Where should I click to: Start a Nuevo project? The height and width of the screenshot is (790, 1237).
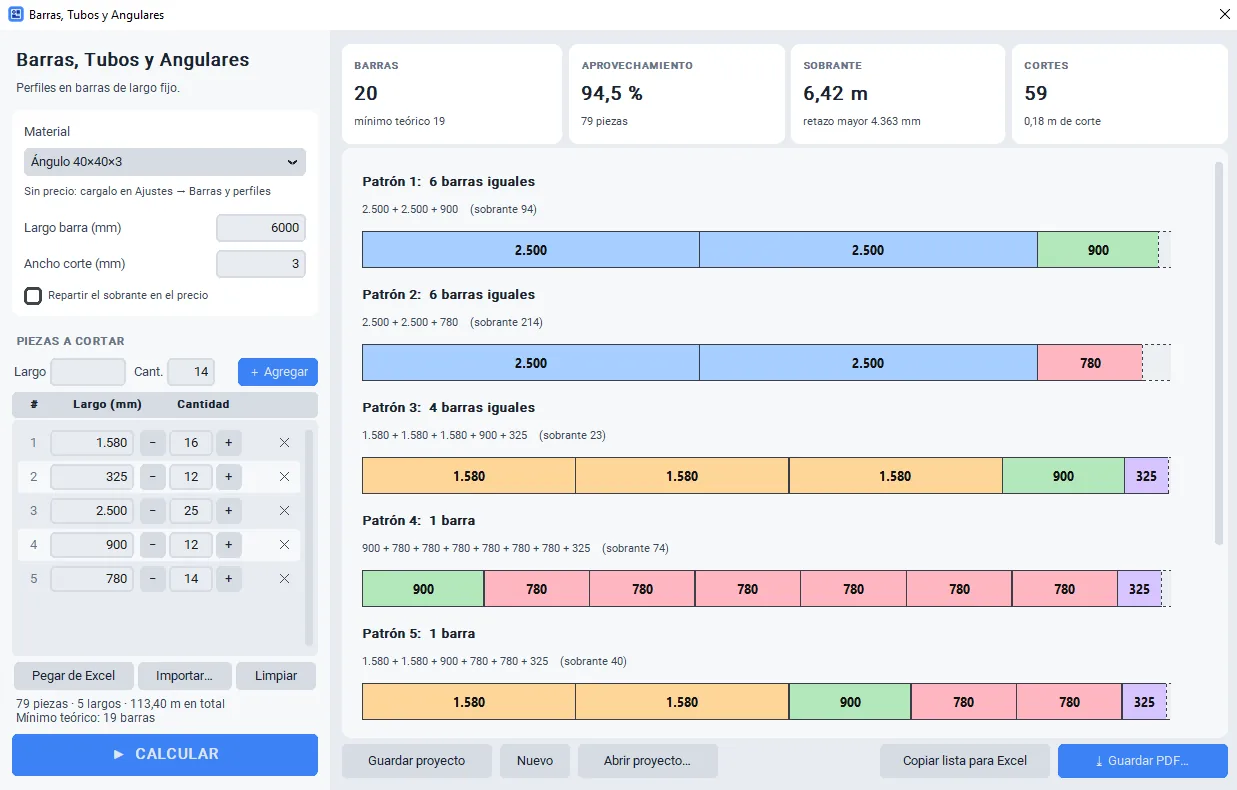click(x=535, y=761)
